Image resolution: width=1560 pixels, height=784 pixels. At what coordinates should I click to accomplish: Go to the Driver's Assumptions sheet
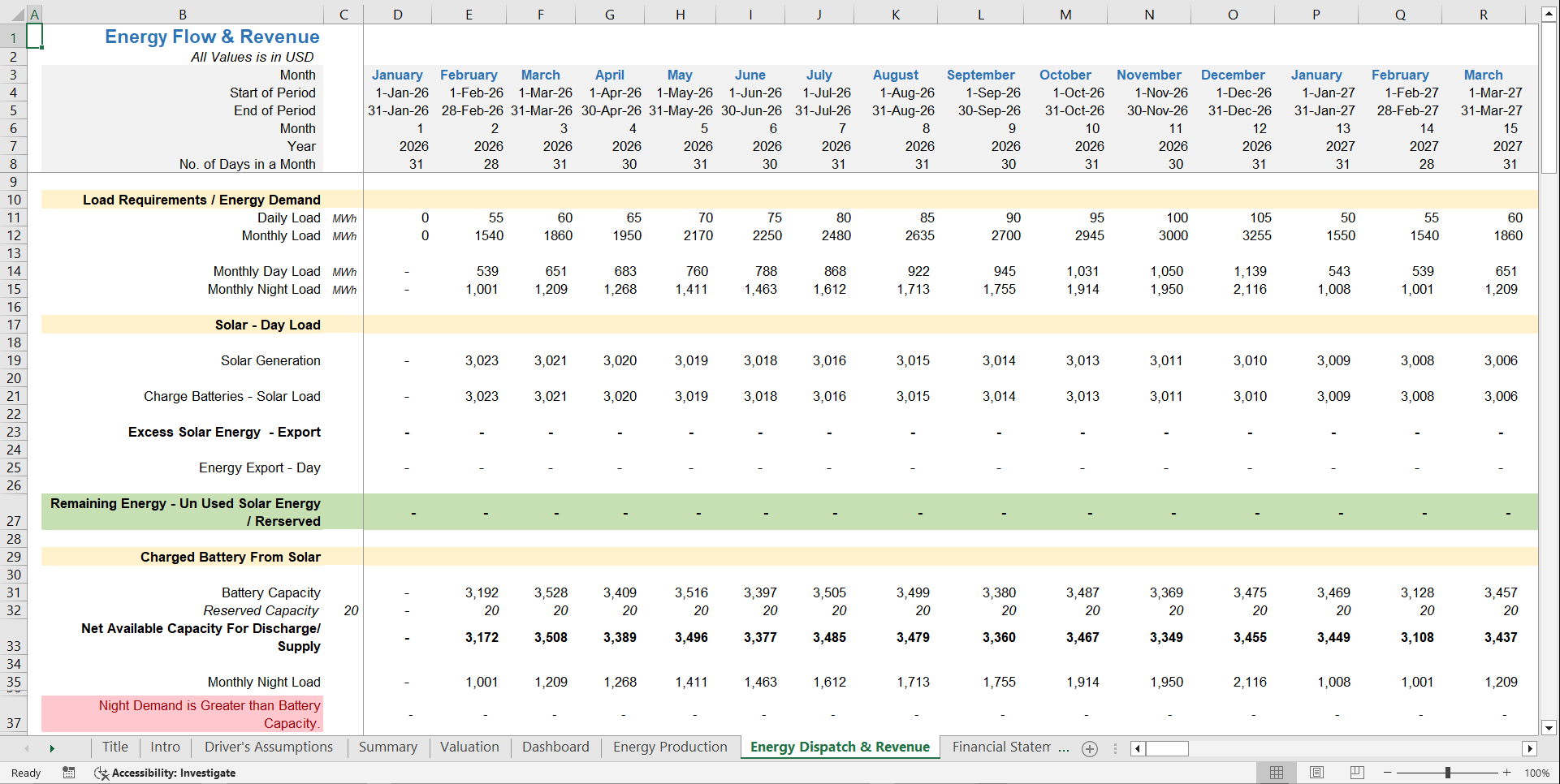(268, 747)
